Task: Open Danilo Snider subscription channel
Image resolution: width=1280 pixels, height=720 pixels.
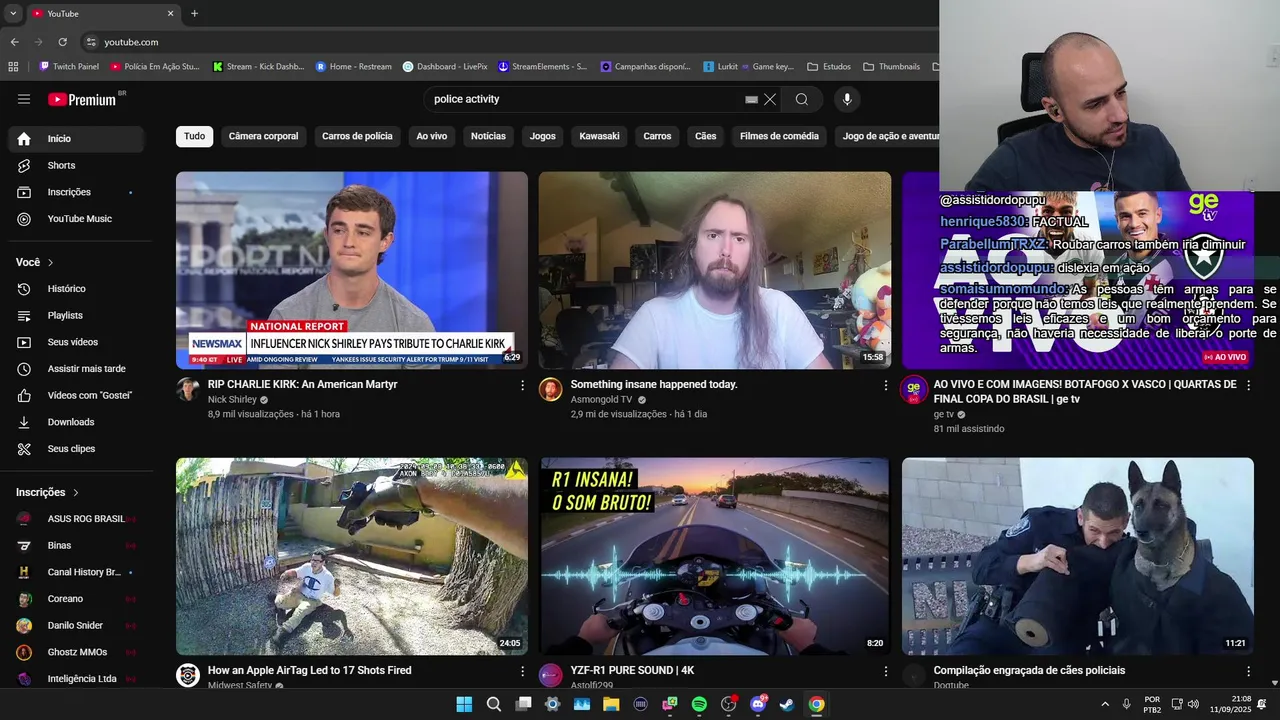Action: pos(76,626)
